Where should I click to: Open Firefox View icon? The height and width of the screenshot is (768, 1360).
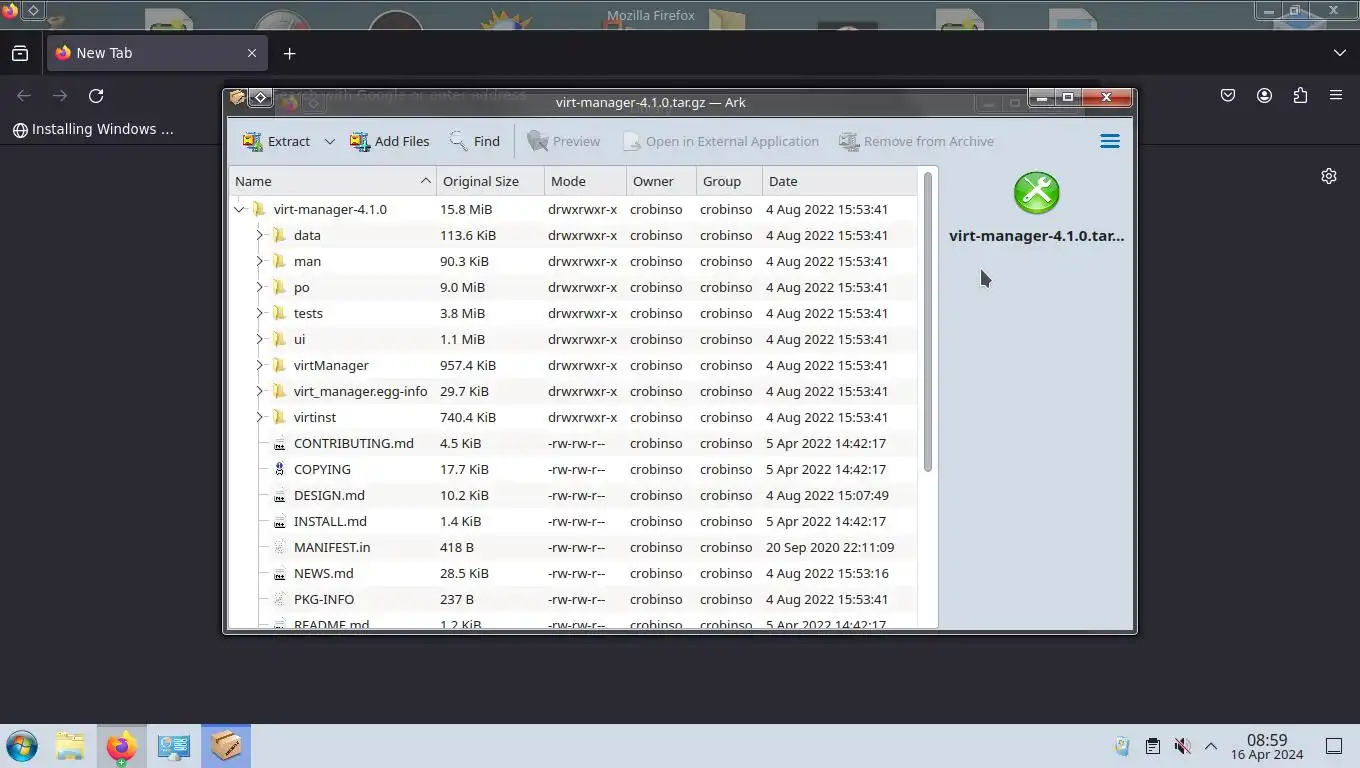[x=20, y=53]
